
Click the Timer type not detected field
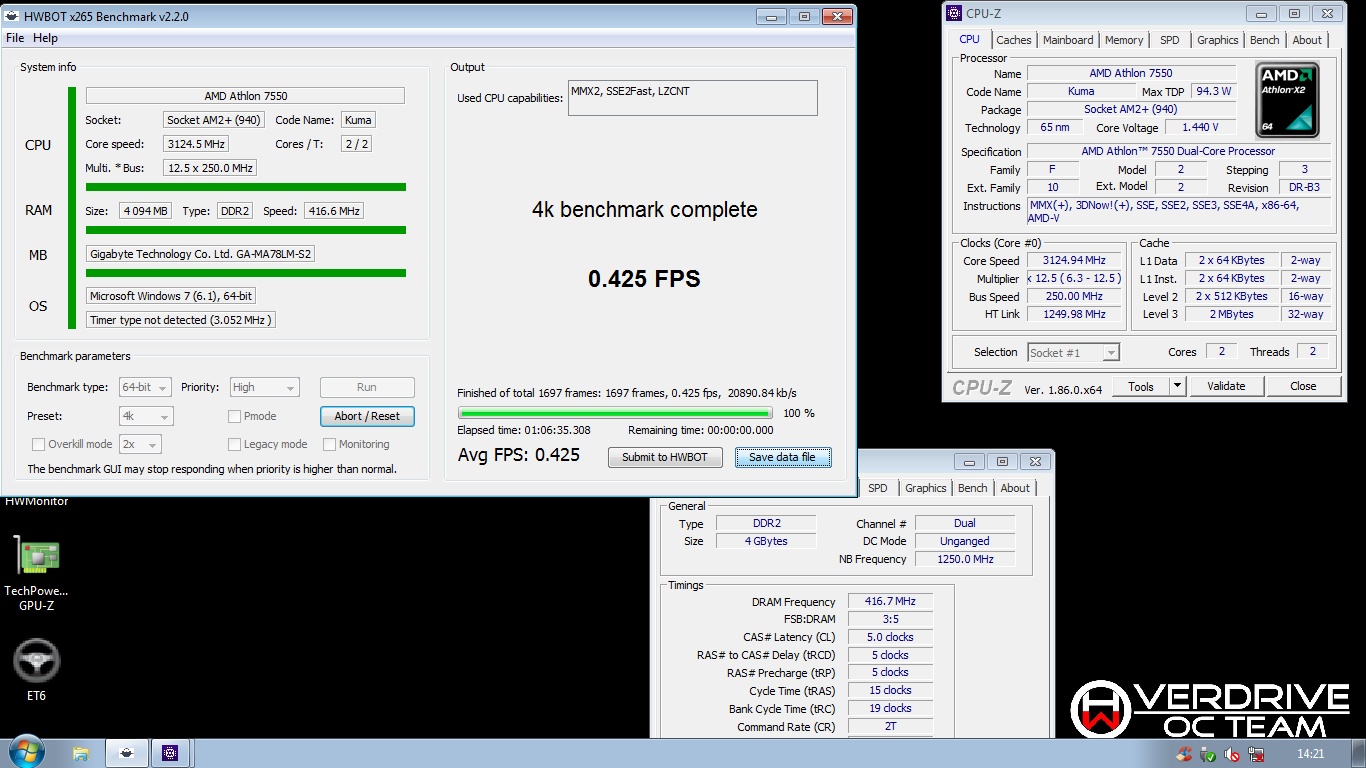[181, 320]
